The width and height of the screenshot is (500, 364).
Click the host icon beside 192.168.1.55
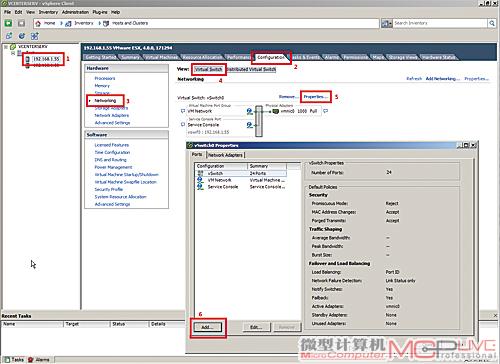click(x=27, y=59)
